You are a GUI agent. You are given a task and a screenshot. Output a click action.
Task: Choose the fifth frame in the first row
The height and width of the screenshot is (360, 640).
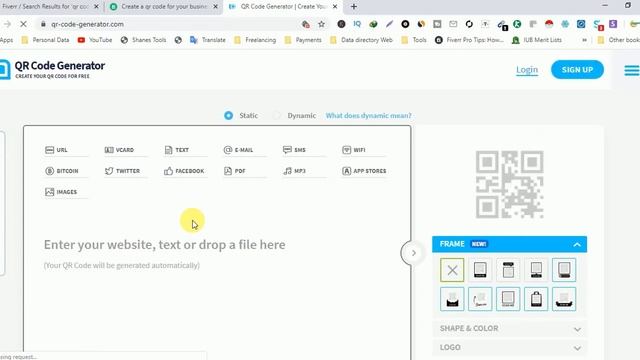pos(564,270)
